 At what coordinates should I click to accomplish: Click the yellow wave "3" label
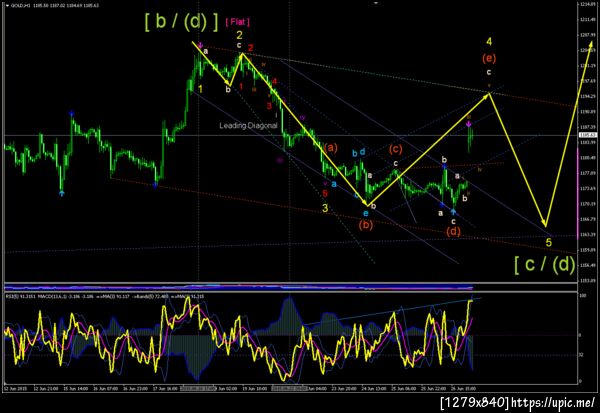(325, 208)
